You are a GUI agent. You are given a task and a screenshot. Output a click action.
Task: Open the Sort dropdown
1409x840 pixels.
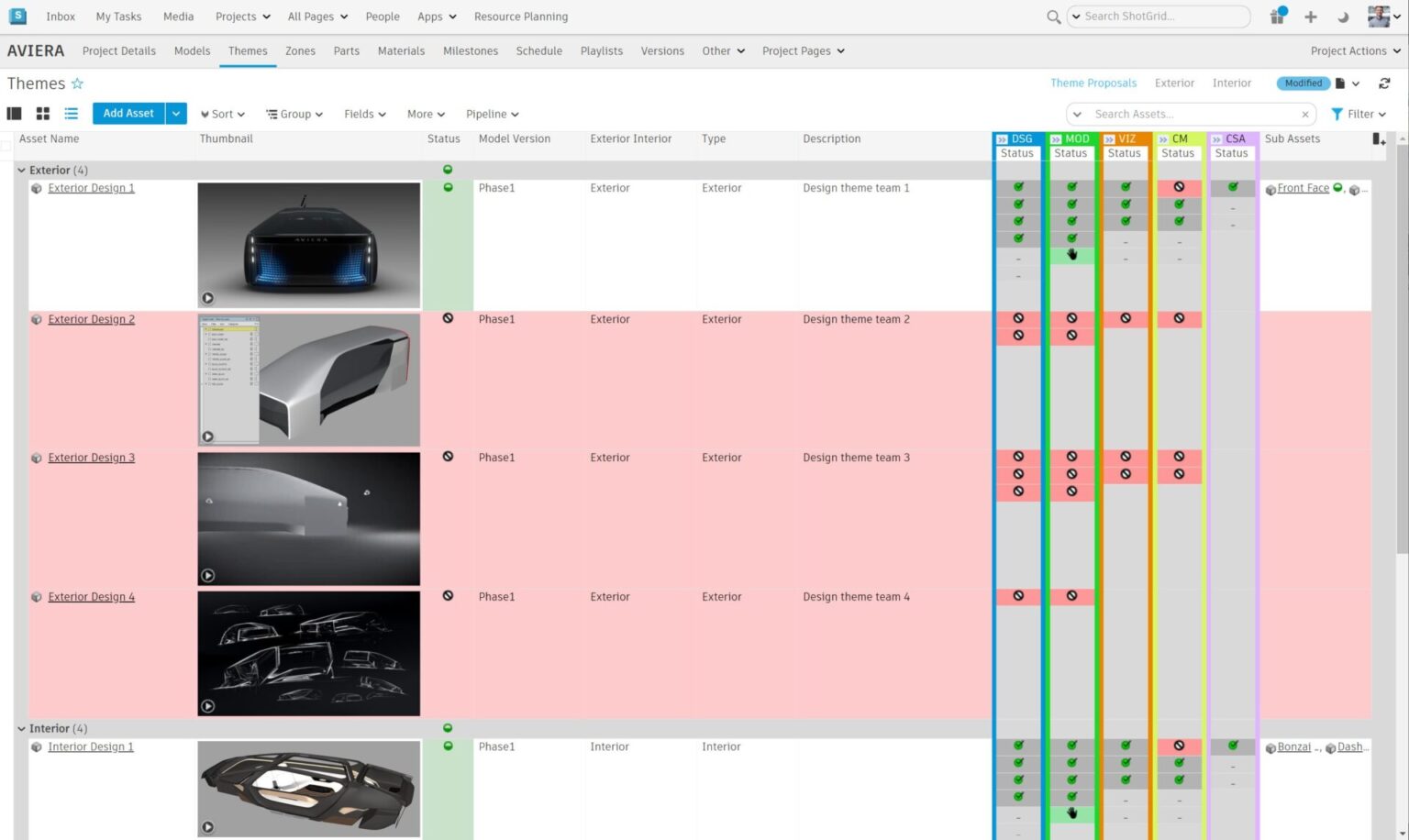(222, 114)
